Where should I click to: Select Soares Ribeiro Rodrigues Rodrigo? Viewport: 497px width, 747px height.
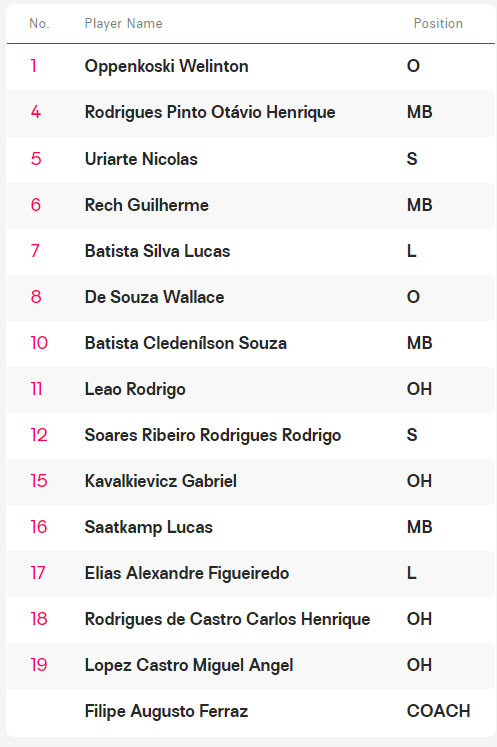(213, 435)
